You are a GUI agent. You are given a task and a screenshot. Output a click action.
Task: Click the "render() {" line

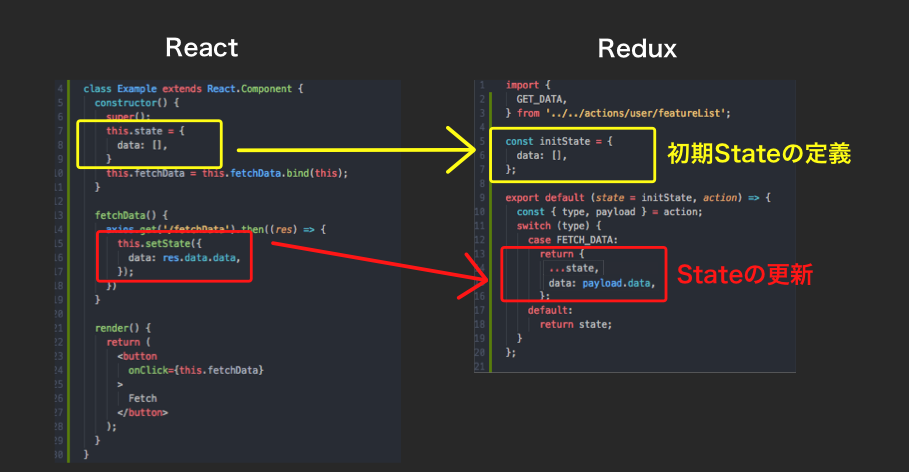(x=123, y=328)
